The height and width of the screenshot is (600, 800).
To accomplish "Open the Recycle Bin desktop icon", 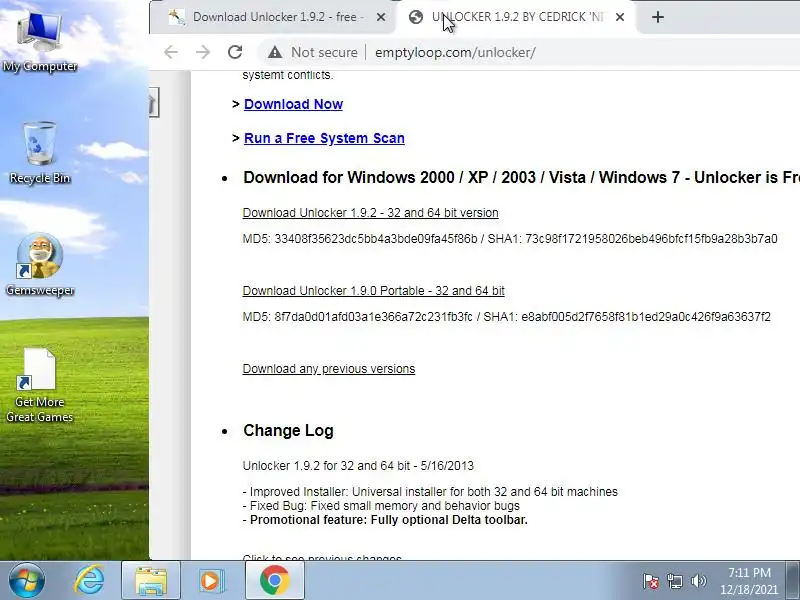I will coord(40,152).
